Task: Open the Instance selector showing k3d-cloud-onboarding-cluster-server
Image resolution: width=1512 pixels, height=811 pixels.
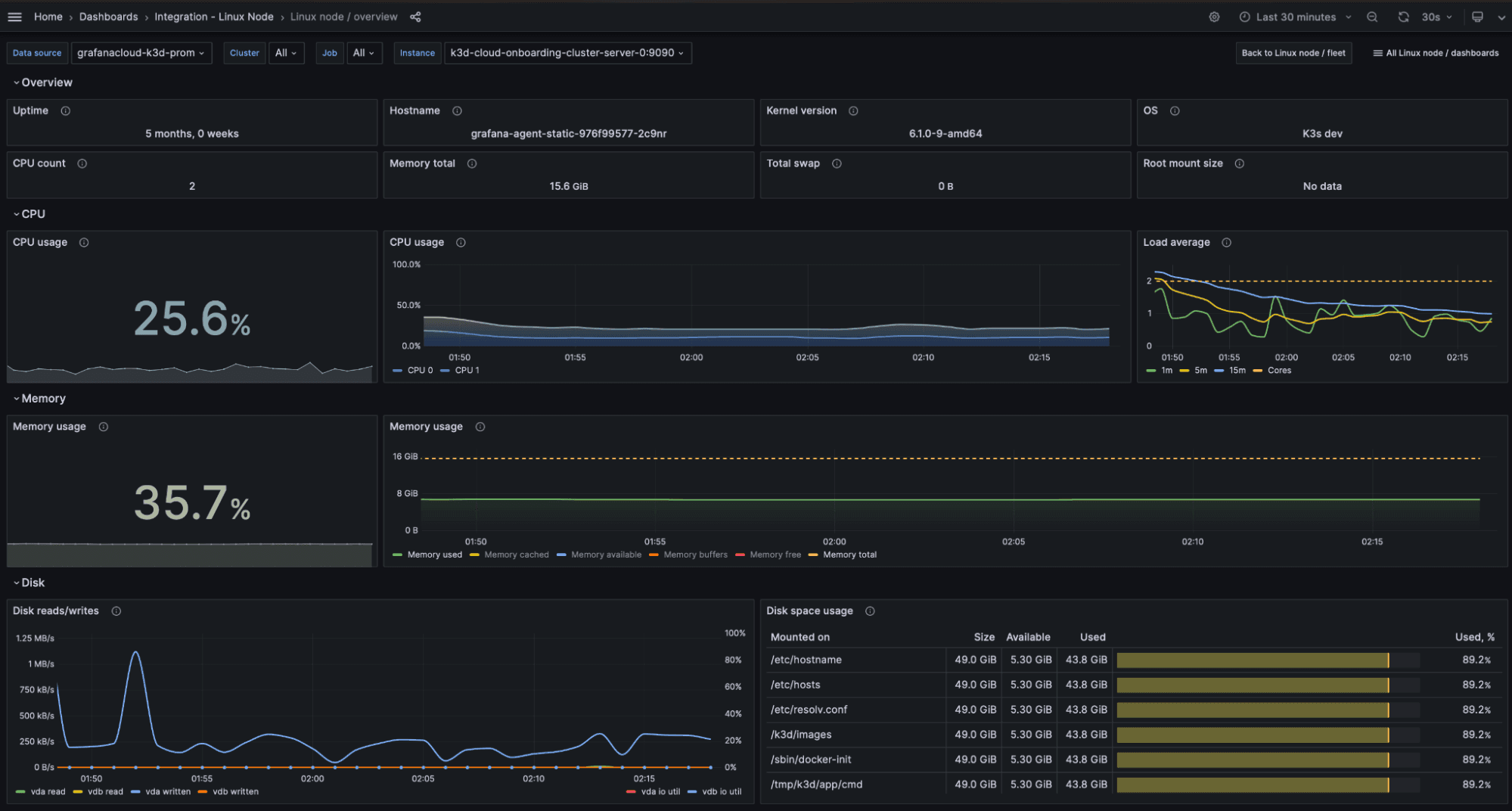Action: click(x=567, y=53)
